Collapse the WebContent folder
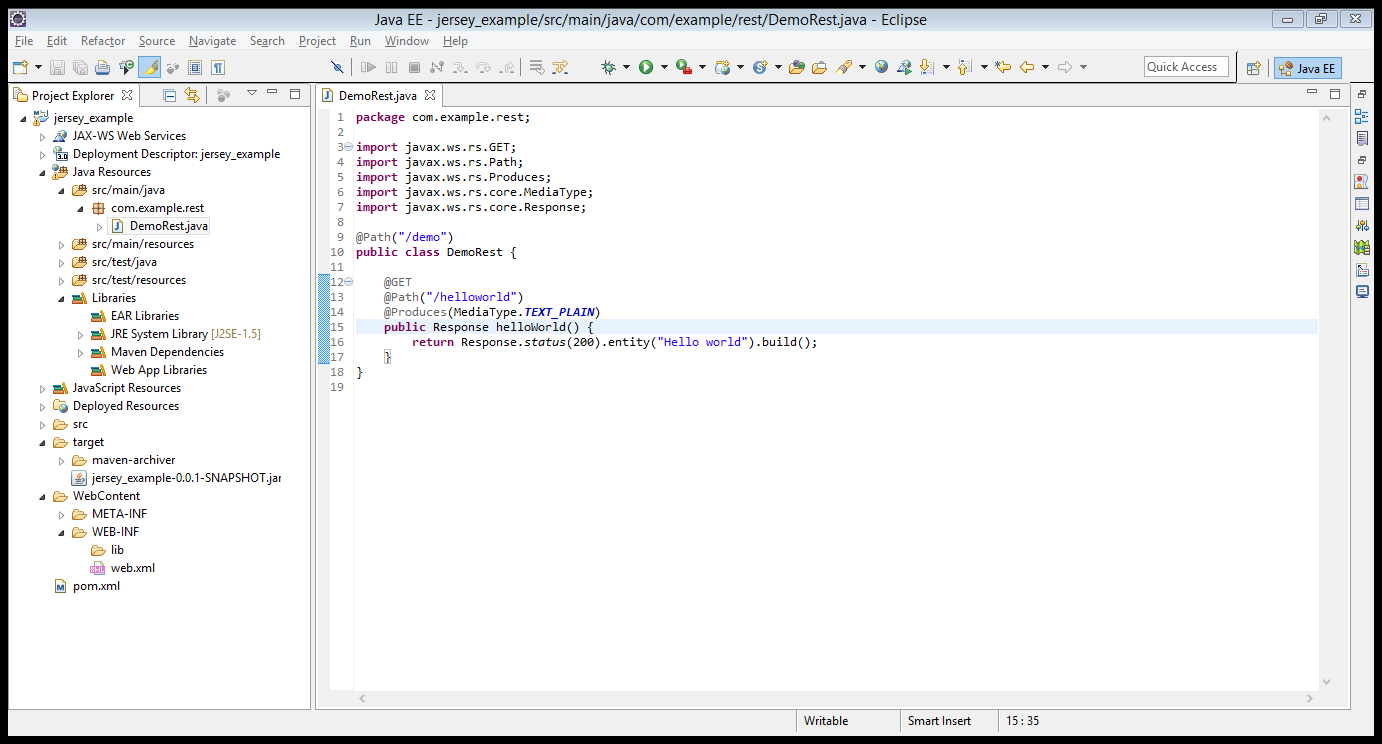 coord(42,496)
